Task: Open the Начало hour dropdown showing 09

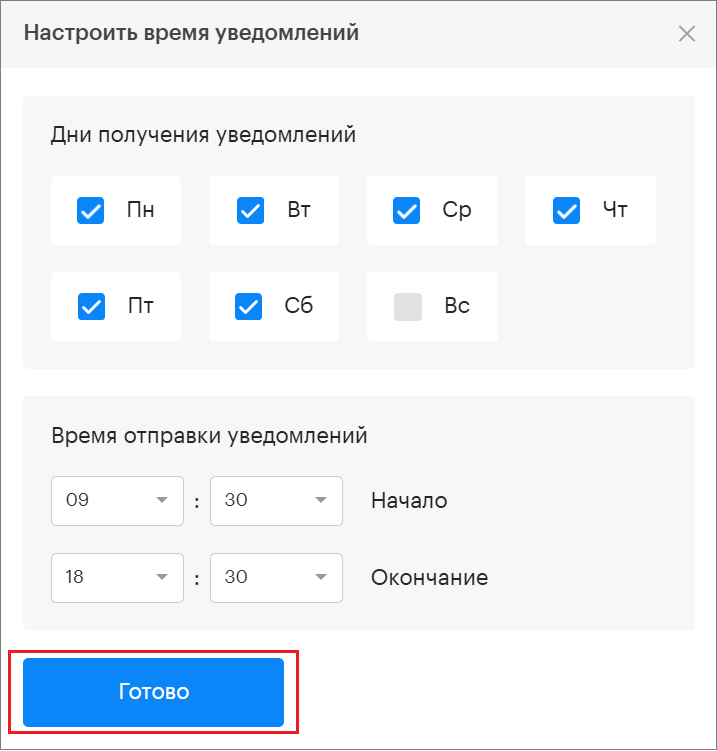Action: coord(117,501)
